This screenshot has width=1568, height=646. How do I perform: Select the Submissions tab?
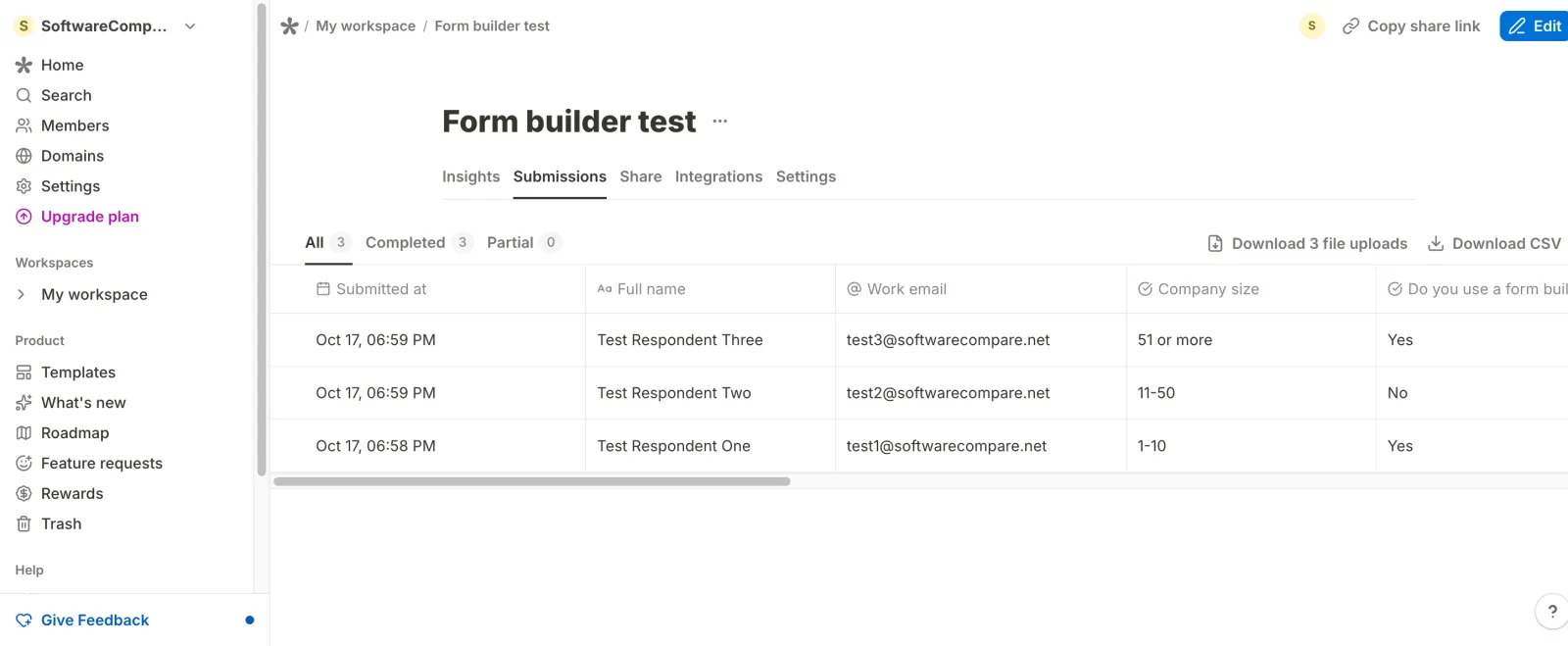pos(560,176)
